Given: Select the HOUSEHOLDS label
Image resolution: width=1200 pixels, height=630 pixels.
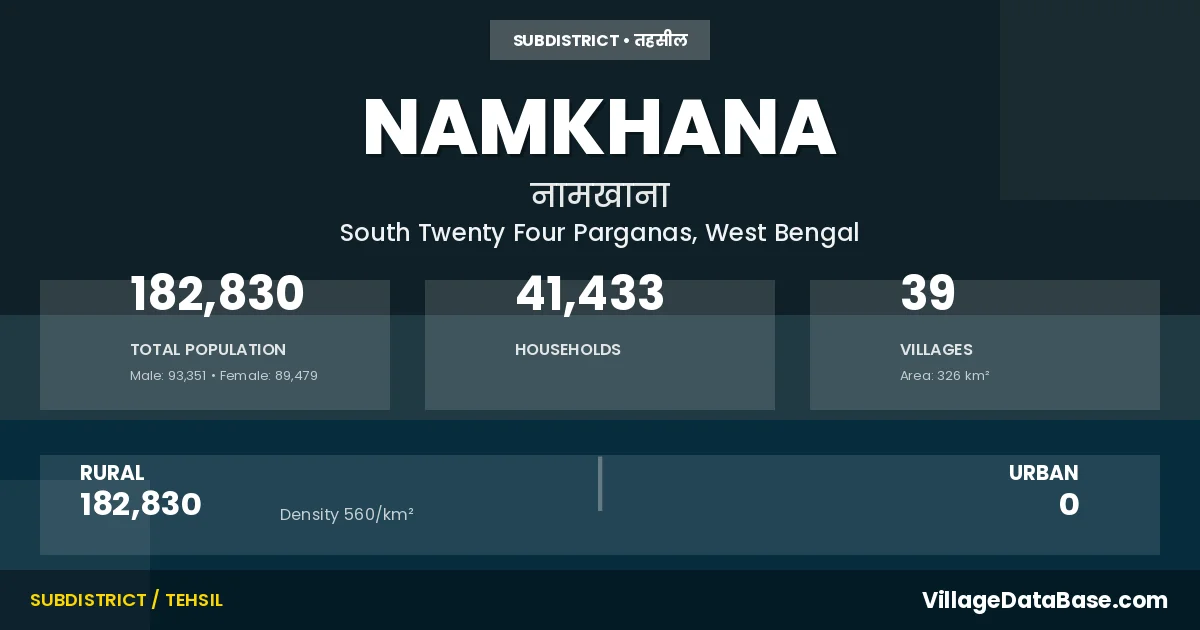Looking at the screenshot, I should tap(568, 350).
